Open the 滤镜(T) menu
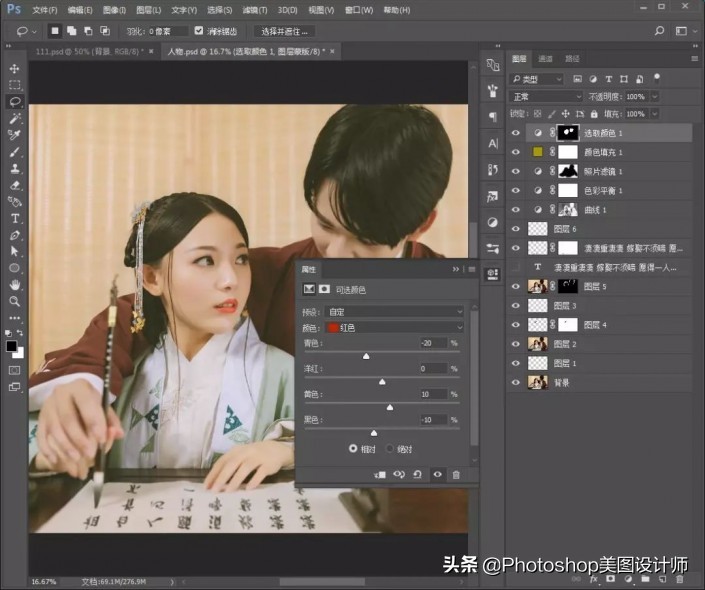Image resolution: width=705 pixels, height=590 pixels. coord(254,10)
